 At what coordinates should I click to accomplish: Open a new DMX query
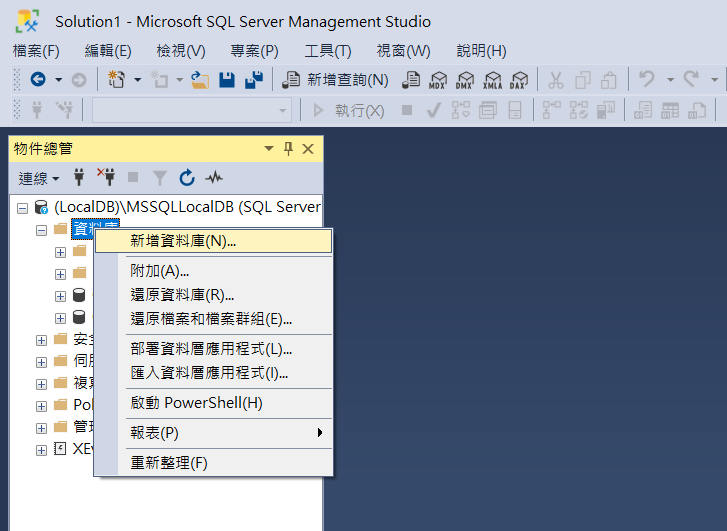coord(465,80)
